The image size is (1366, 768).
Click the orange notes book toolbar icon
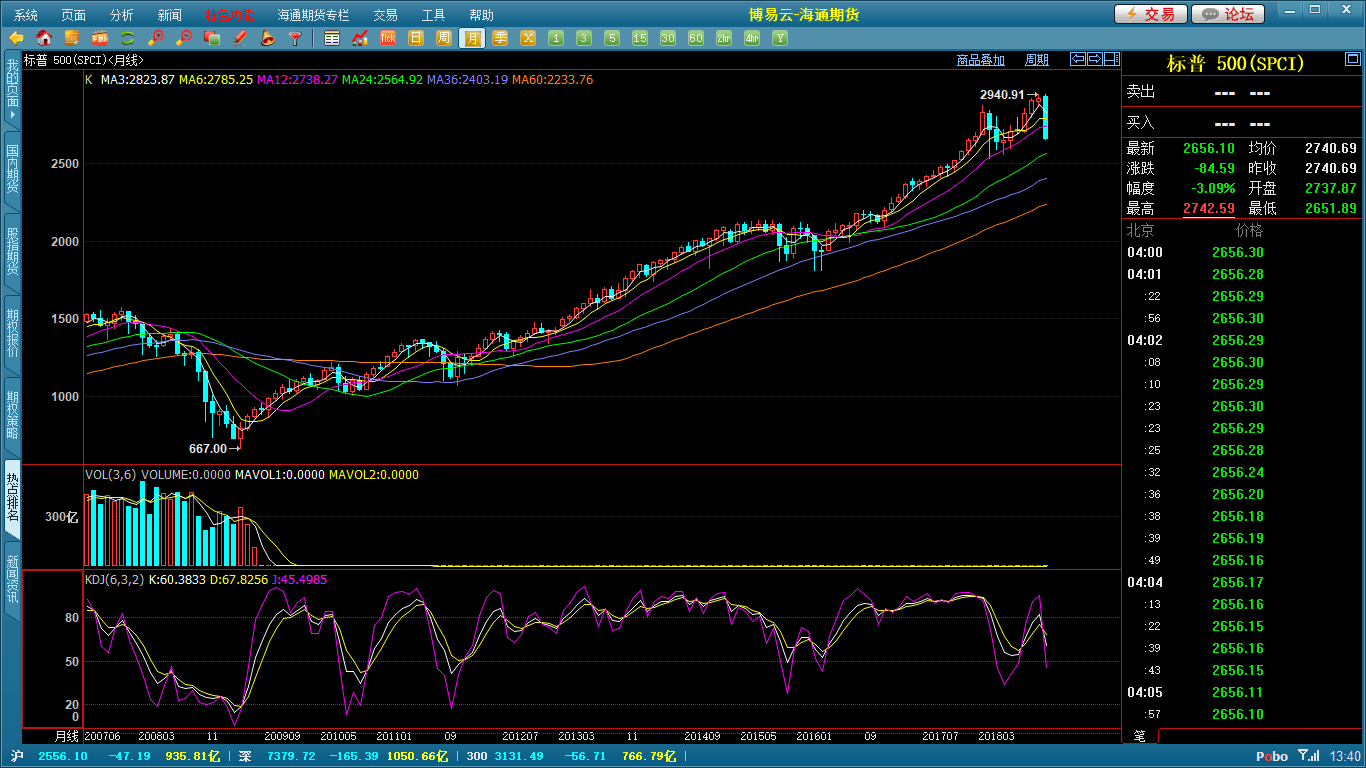point(72,38)
